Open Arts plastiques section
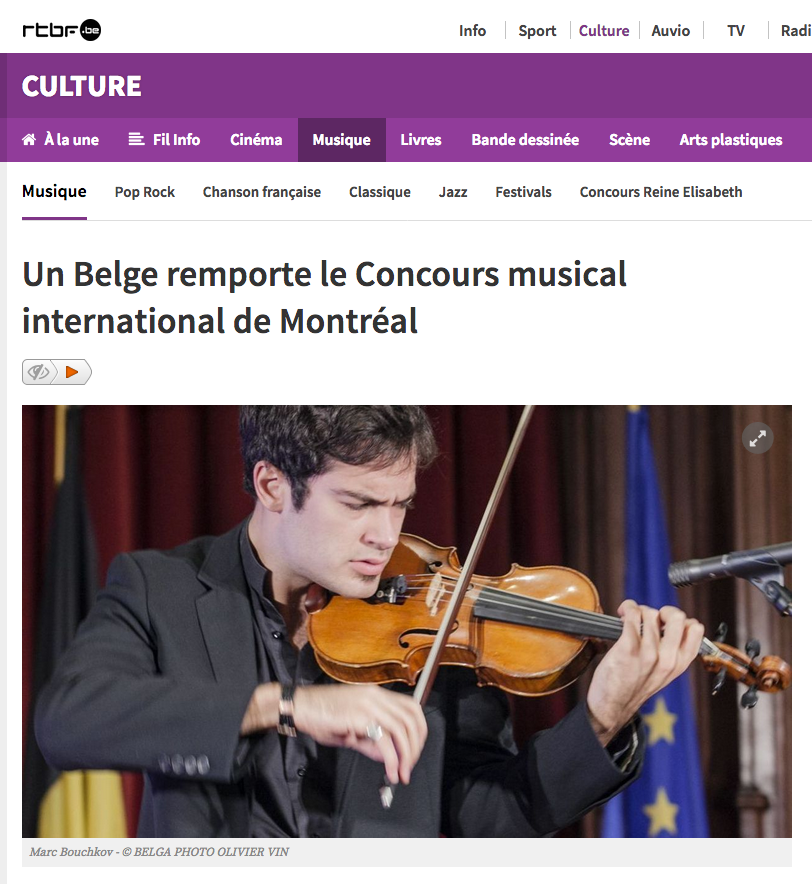812x884 pixels. tap(731, 140)
